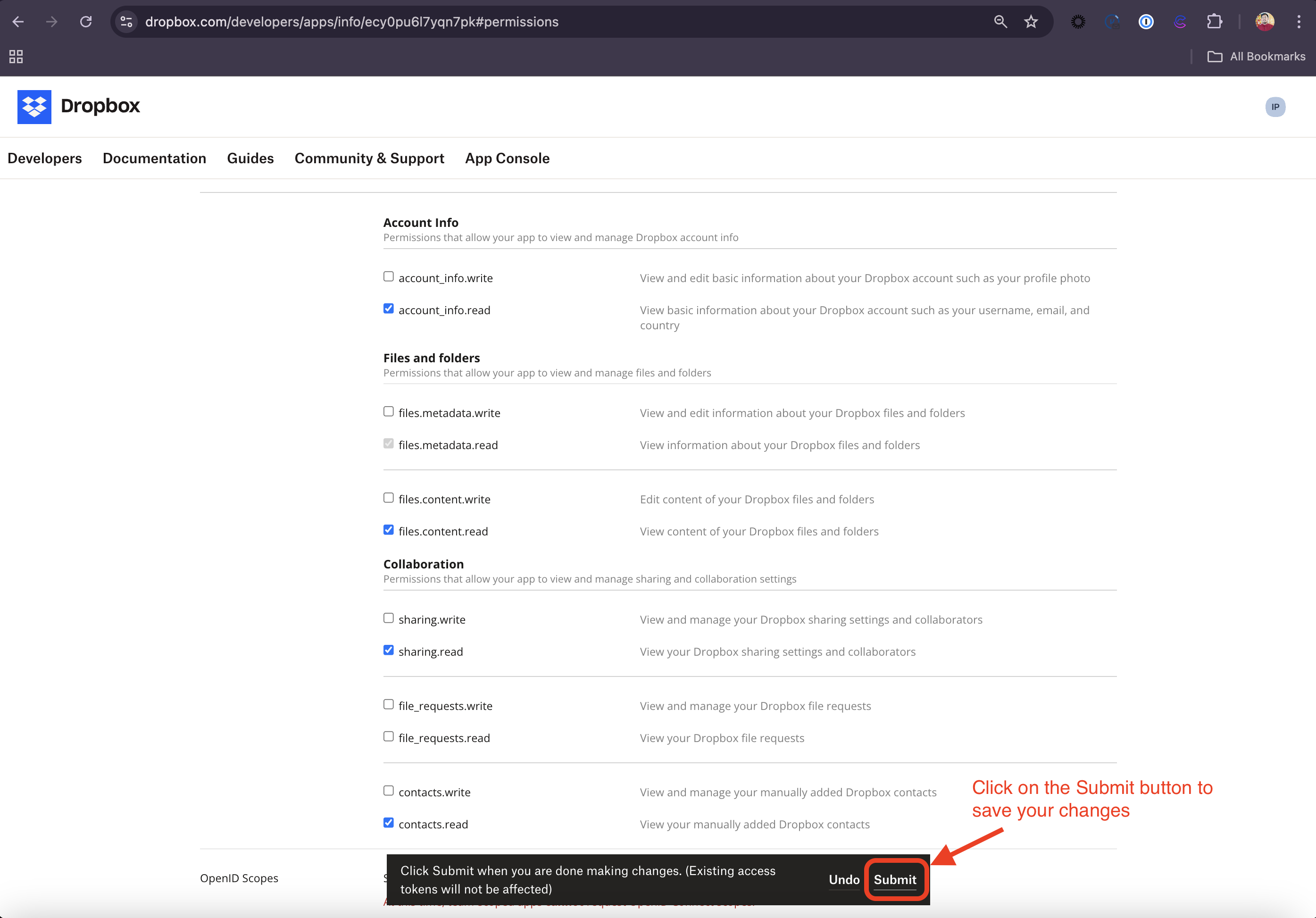Click the OpenID Scopes label
This screenshot has width=1316, height=918.
coord(239,878)
